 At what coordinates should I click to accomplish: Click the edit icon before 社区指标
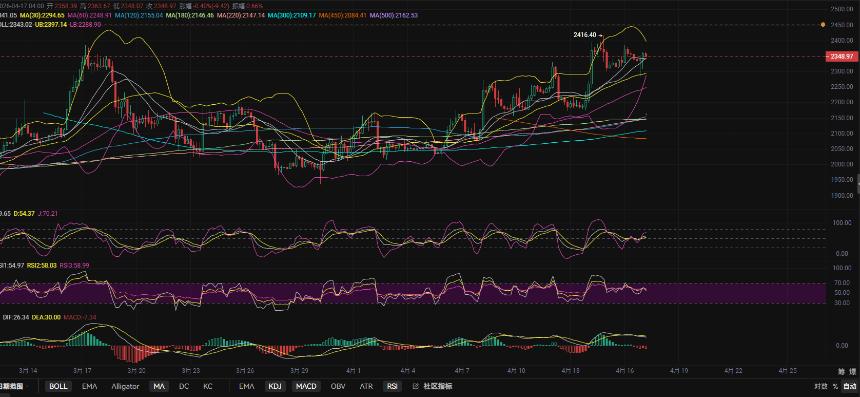pos(415,386)
